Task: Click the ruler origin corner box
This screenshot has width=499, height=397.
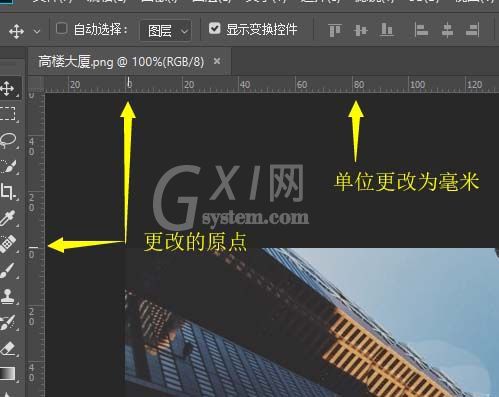Action: (36, 84)
